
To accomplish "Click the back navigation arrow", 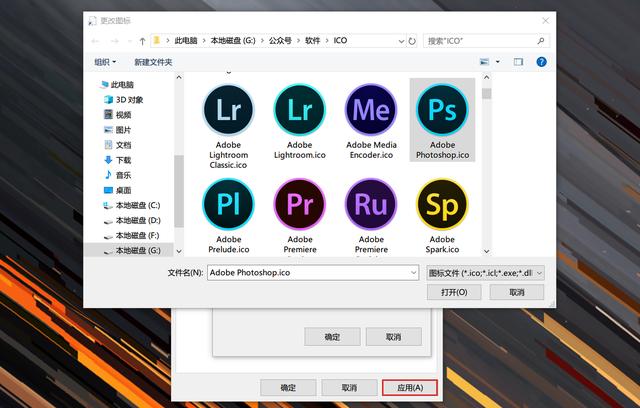I will 96,41.
